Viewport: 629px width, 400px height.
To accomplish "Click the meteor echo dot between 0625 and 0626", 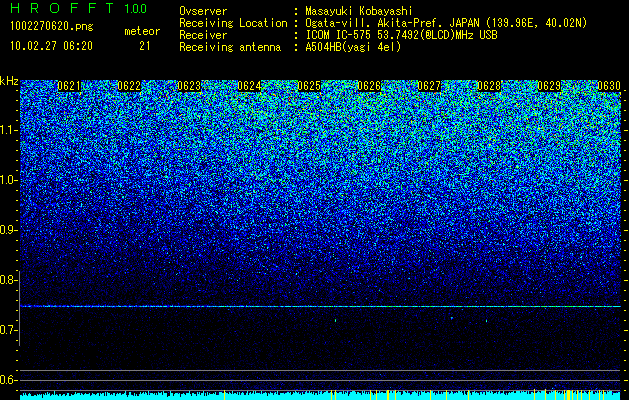I will (335, 320).
